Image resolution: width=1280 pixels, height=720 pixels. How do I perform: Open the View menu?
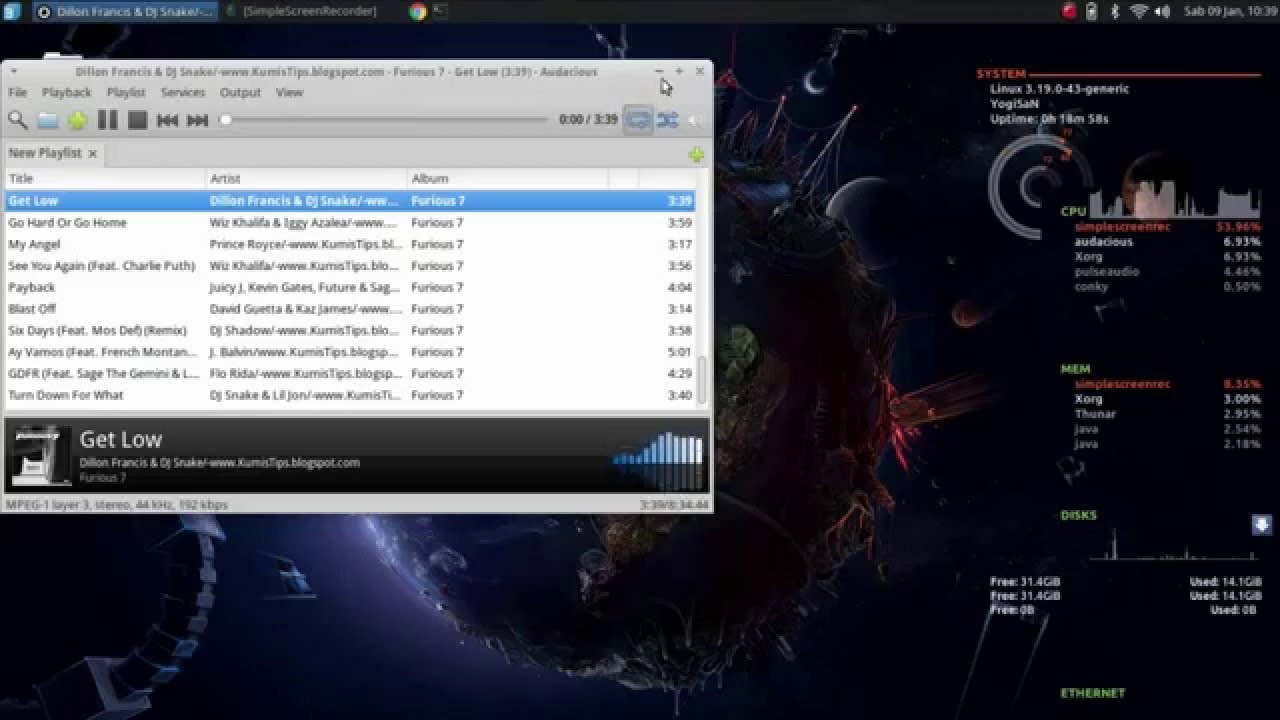tap(289, 92)
